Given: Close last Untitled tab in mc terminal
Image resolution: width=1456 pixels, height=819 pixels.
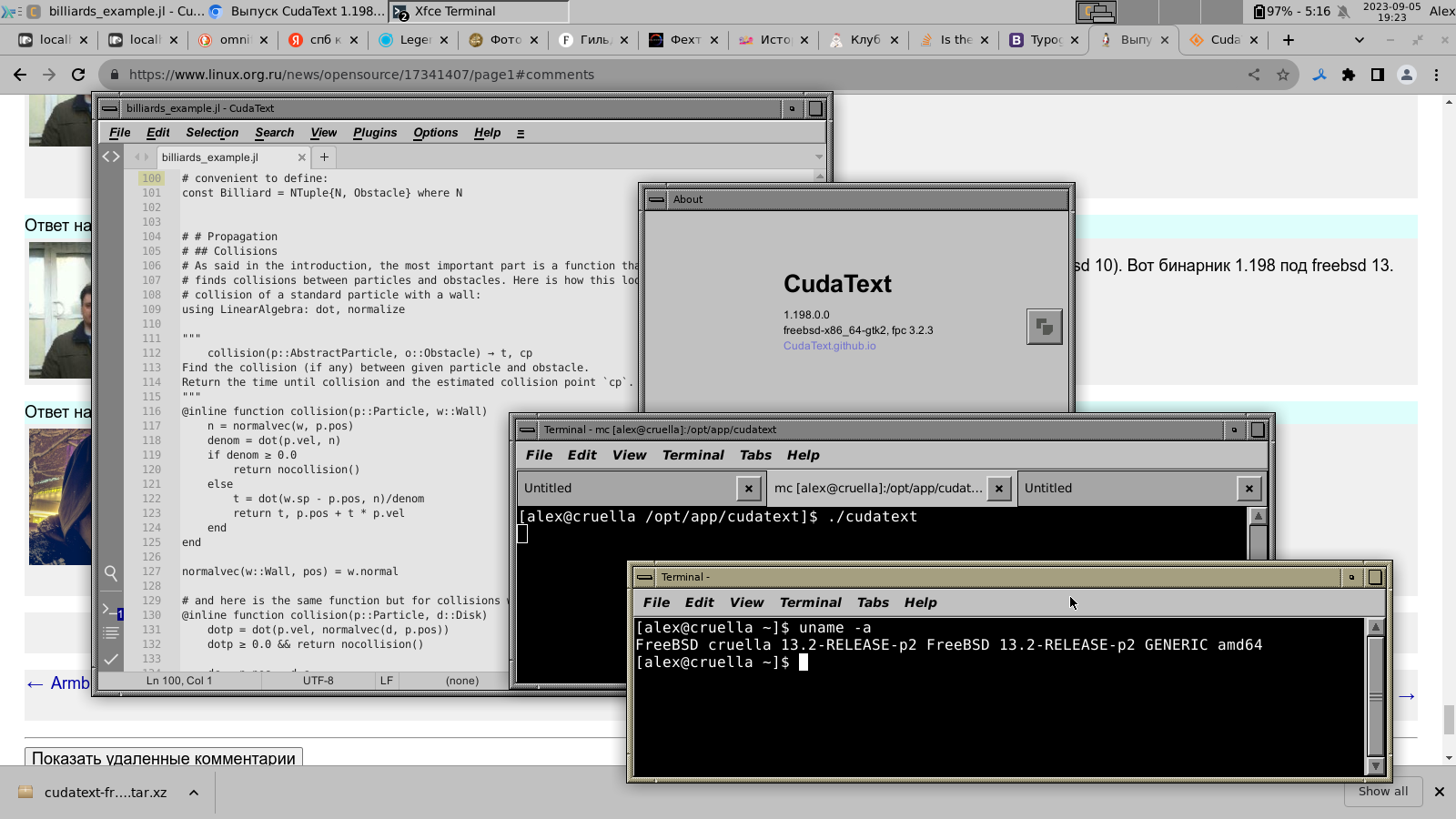Looking at the screenshot, I should click(1249, 489).
